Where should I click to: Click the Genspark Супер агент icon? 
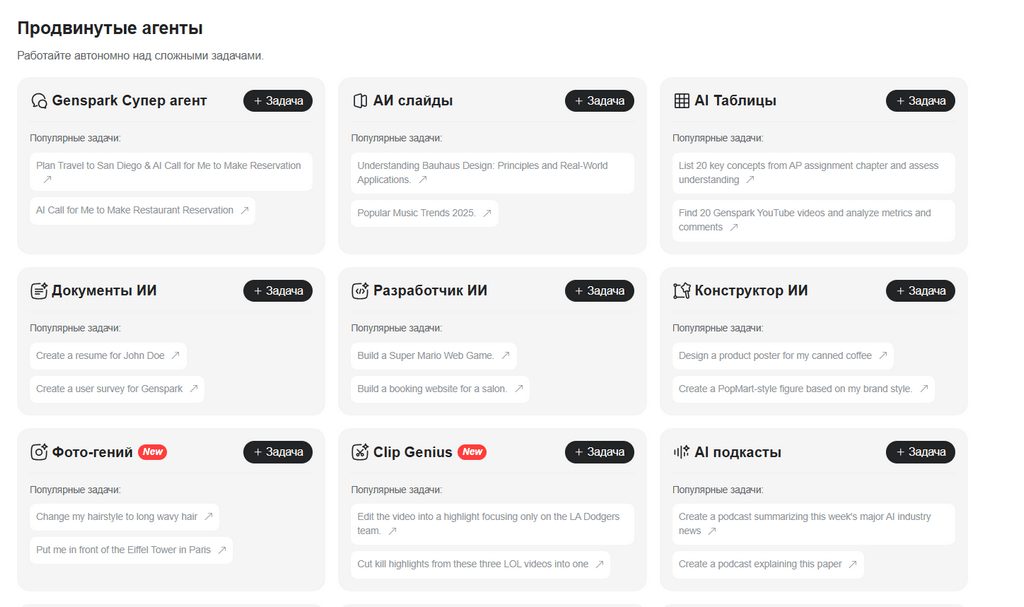(x=39, y=101)
